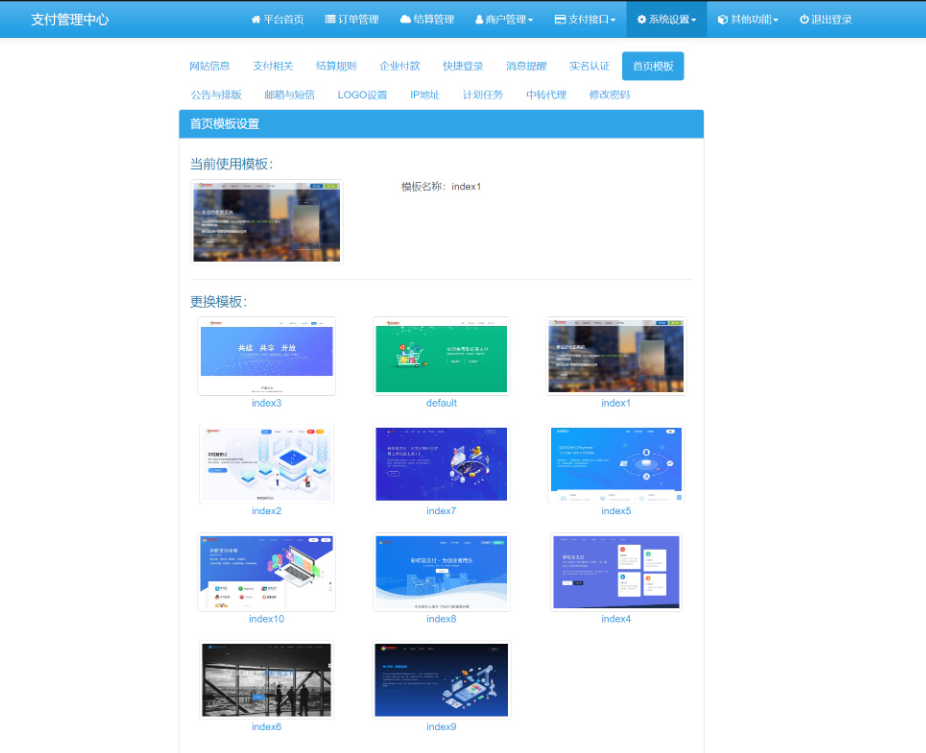Image resolution: width=926 pixels, height=753 pixels.
Task: Open the LOGO设置 tab
Action: pos(362,94)
